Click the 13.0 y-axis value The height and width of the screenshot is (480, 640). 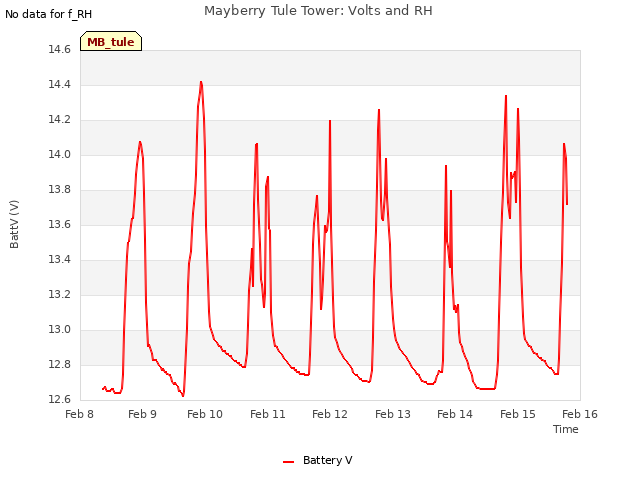(x=60, y=329)
